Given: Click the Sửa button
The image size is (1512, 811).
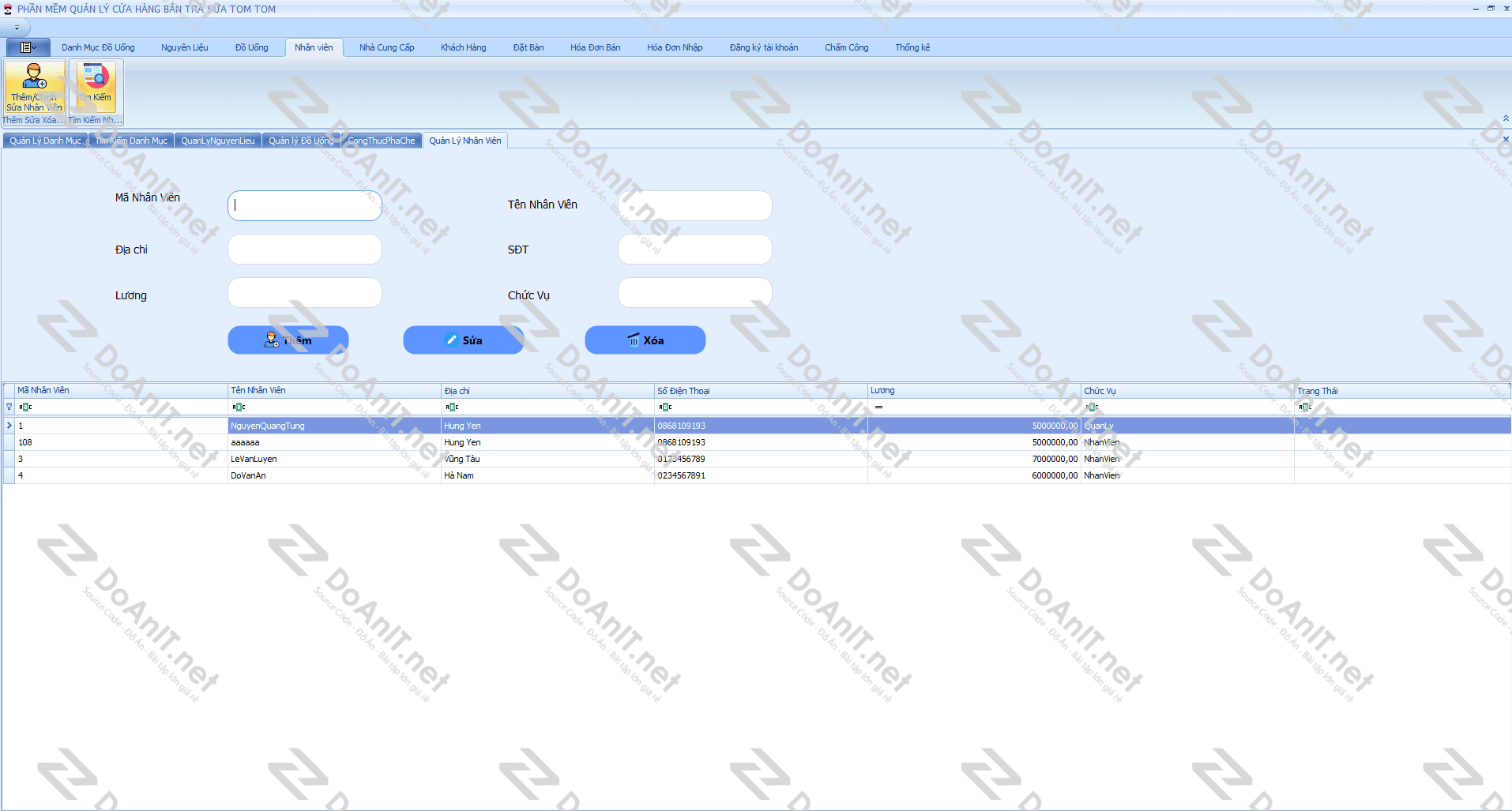Looking at the screenshot, I should [464, 340].
